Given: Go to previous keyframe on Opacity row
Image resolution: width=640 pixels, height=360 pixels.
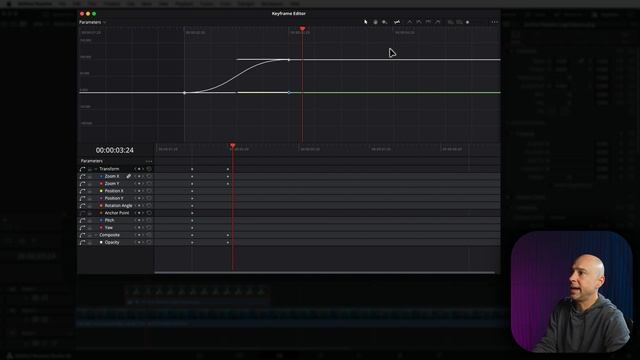Looking at the screenshot, I should pyautogui.click(x=135, y=242).
